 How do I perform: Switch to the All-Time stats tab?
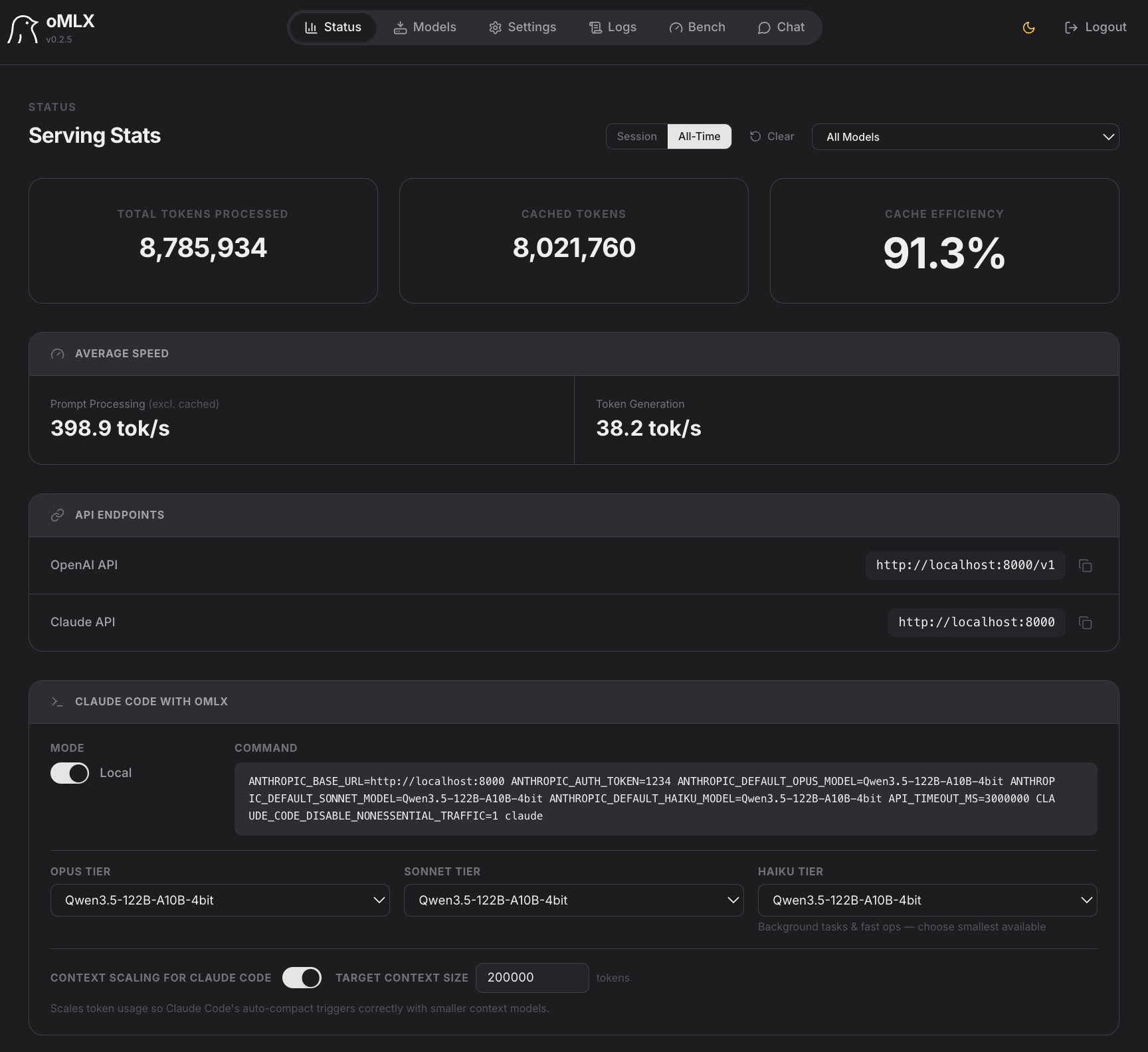click(x=699, y=136)
